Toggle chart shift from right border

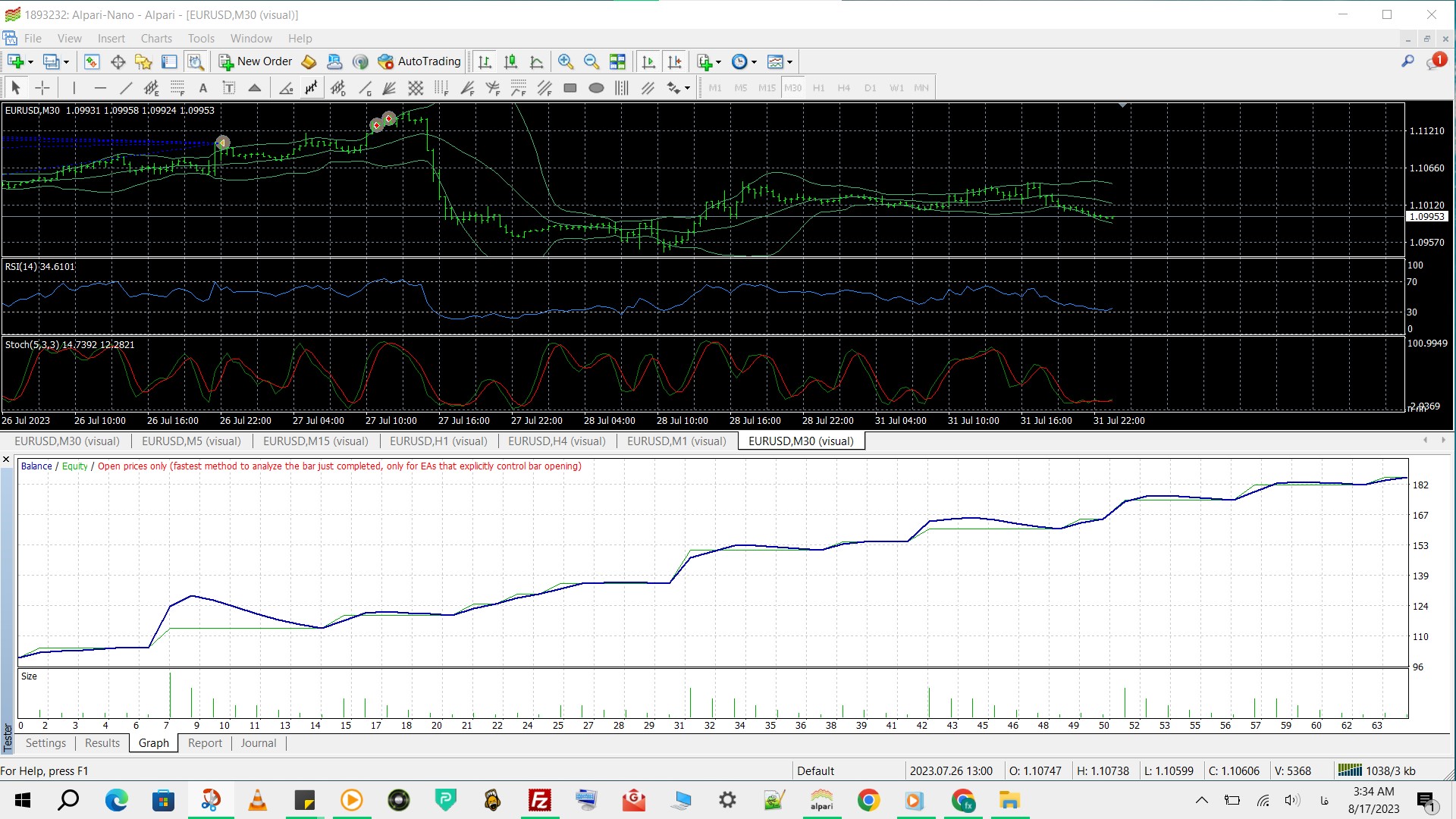(x=674, y=61)
